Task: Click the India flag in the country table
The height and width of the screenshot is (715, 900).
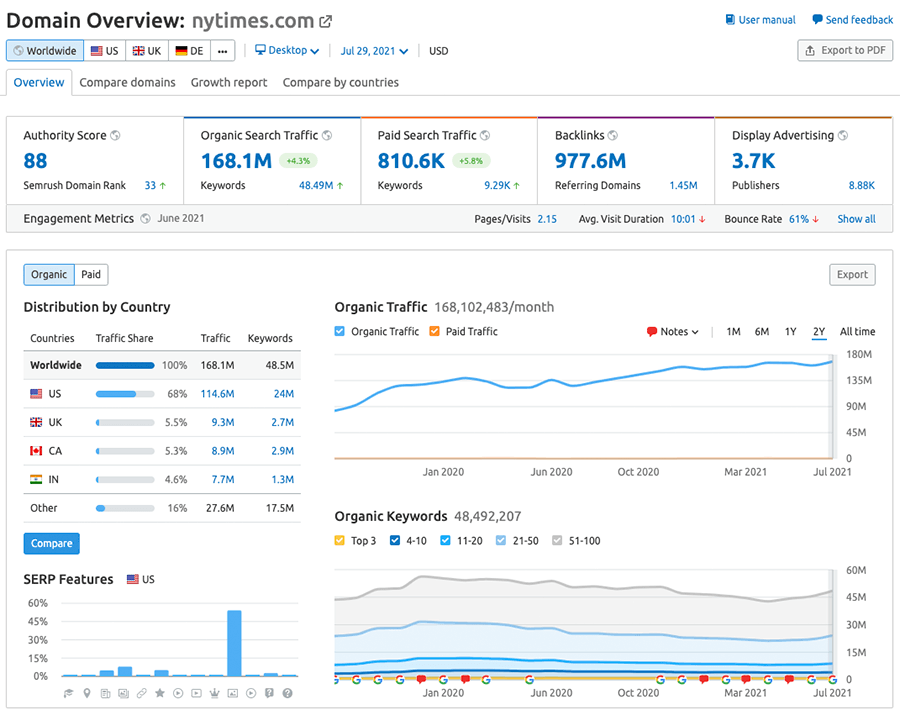Action: tap(36, 479)
